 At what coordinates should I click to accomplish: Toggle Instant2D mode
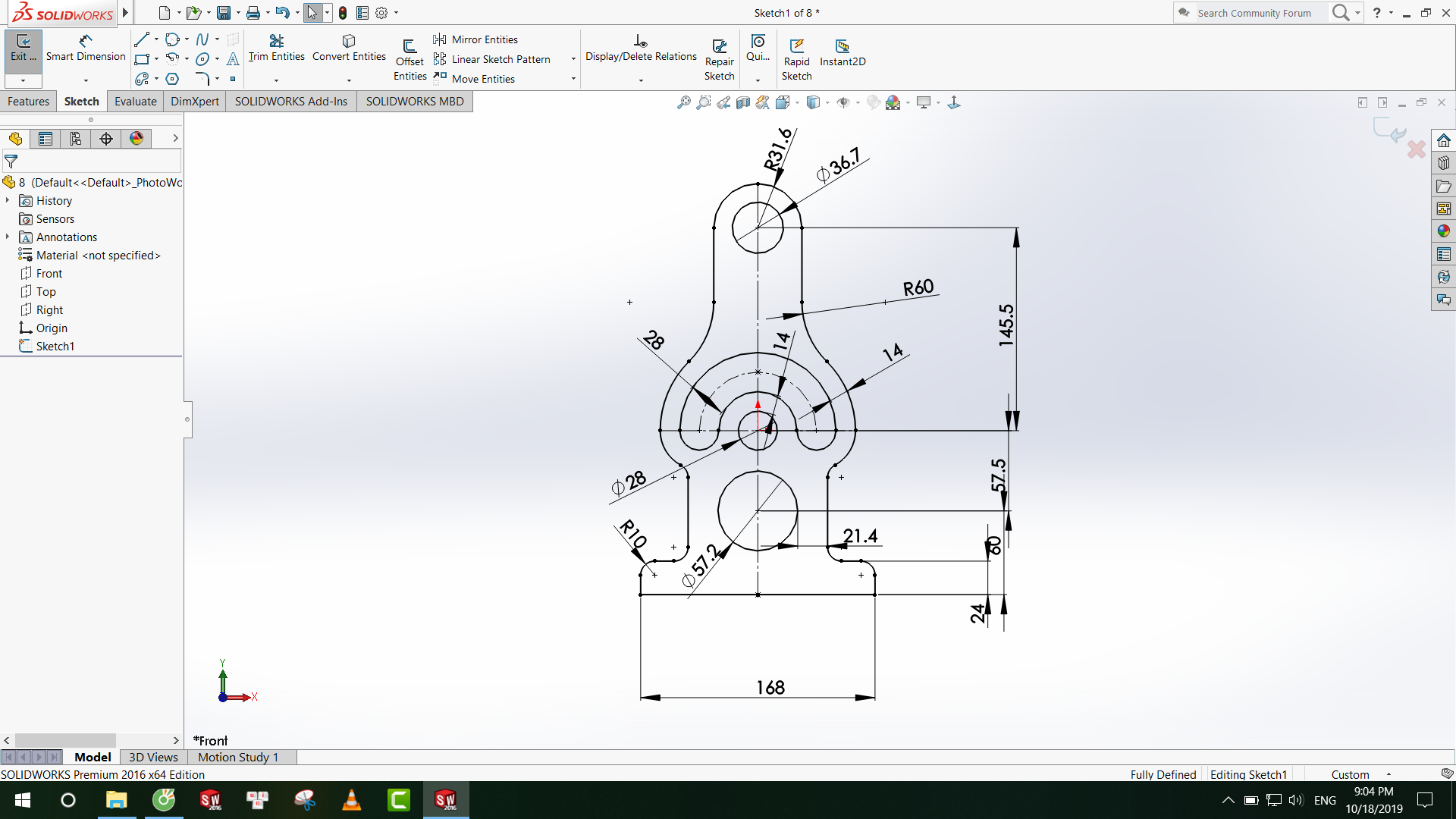[843, 53]
